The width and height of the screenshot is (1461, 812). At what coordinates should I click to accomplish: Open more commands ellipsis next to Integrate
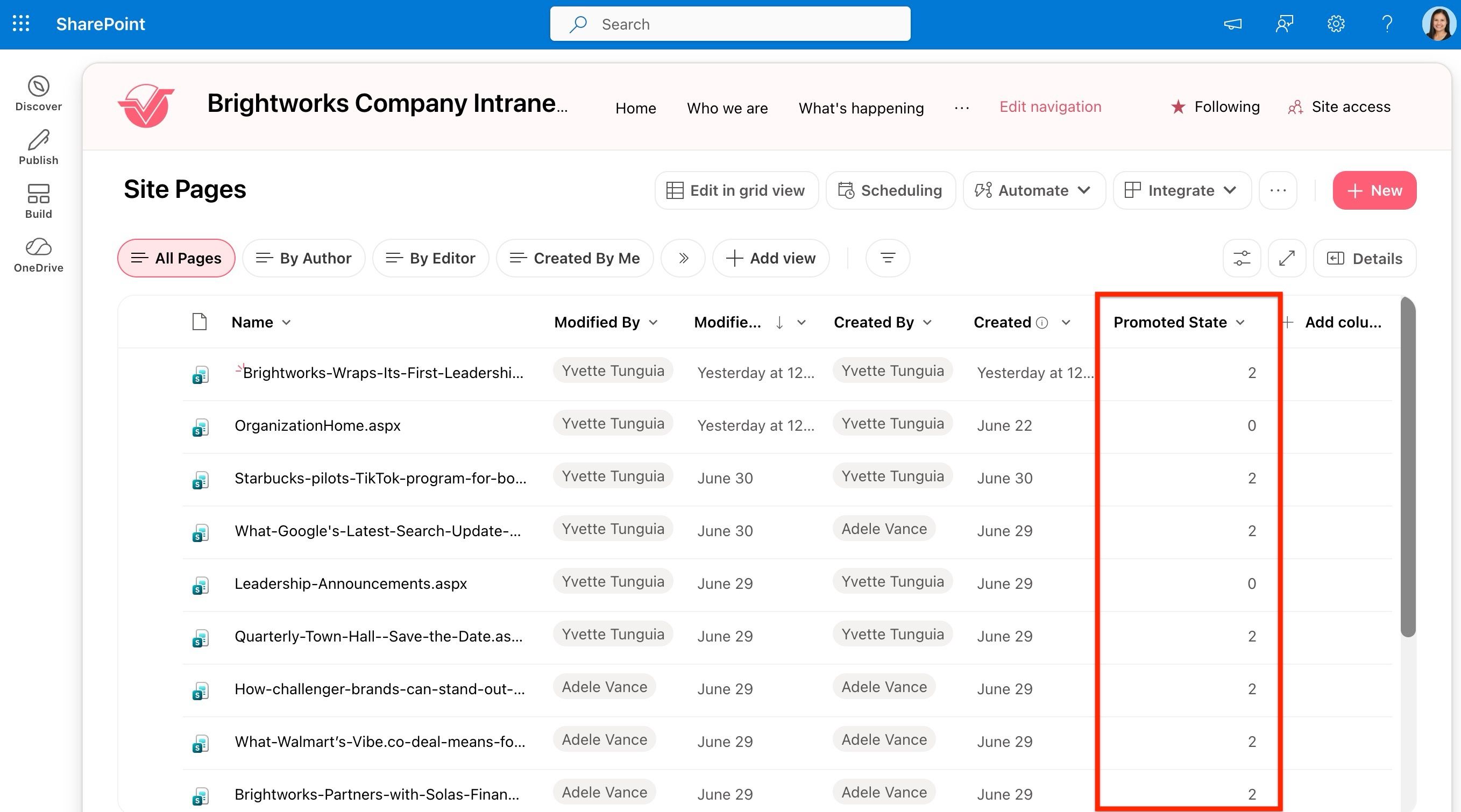point(1278,190)
